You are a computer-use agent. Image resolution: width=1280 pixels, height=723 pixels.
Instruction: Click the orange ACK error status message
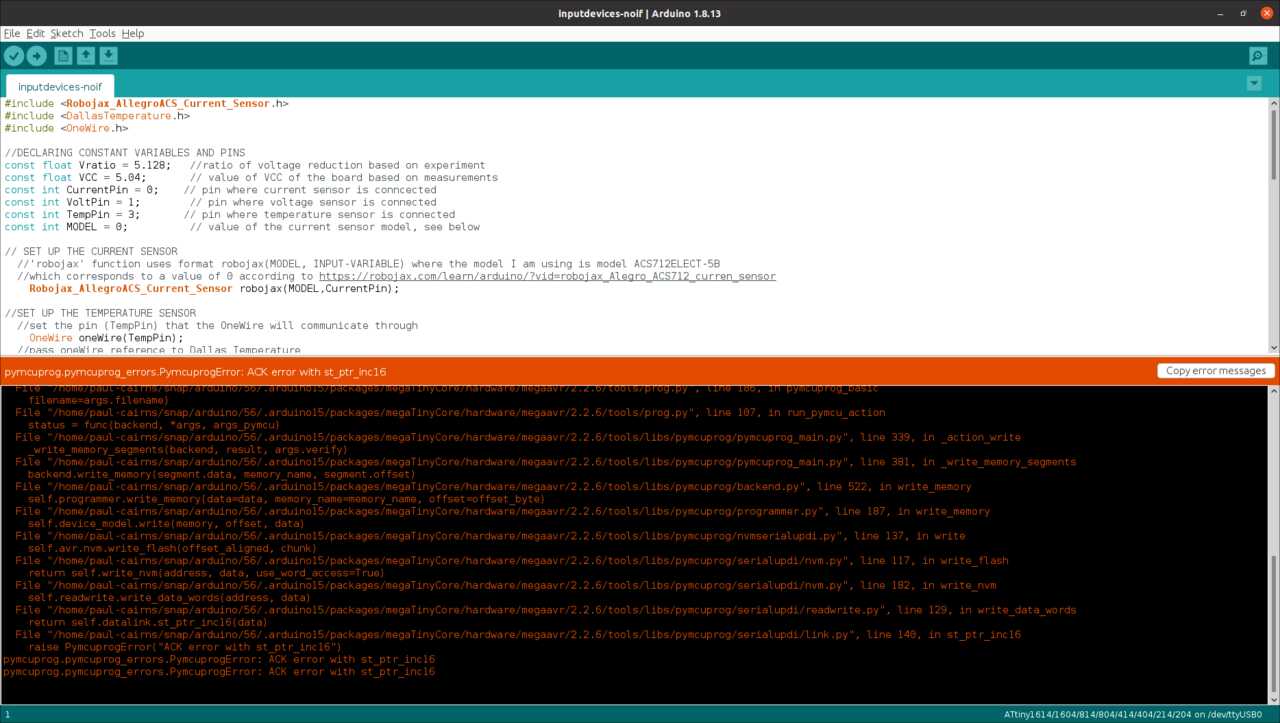[195, 372]
